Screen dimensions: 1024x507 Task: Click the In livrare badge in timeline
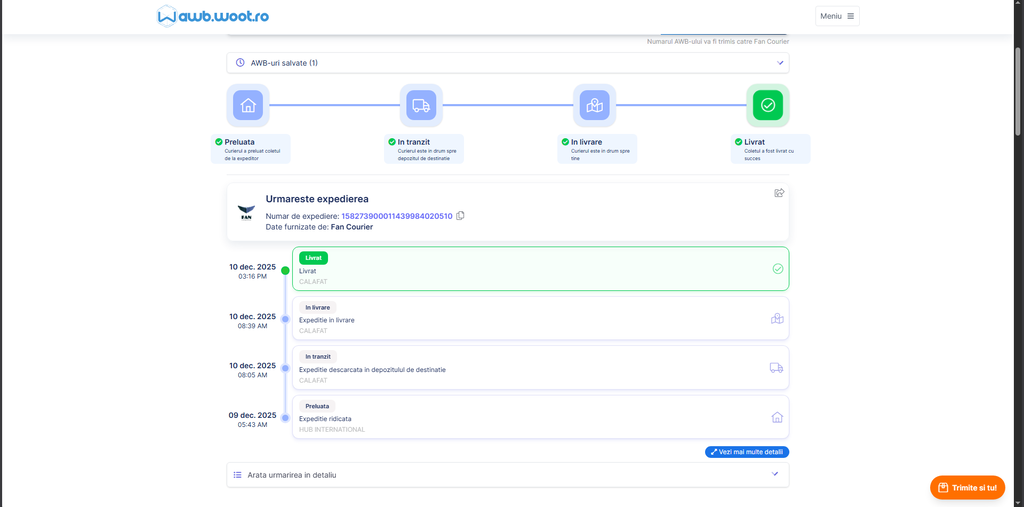tap(317, 307)
